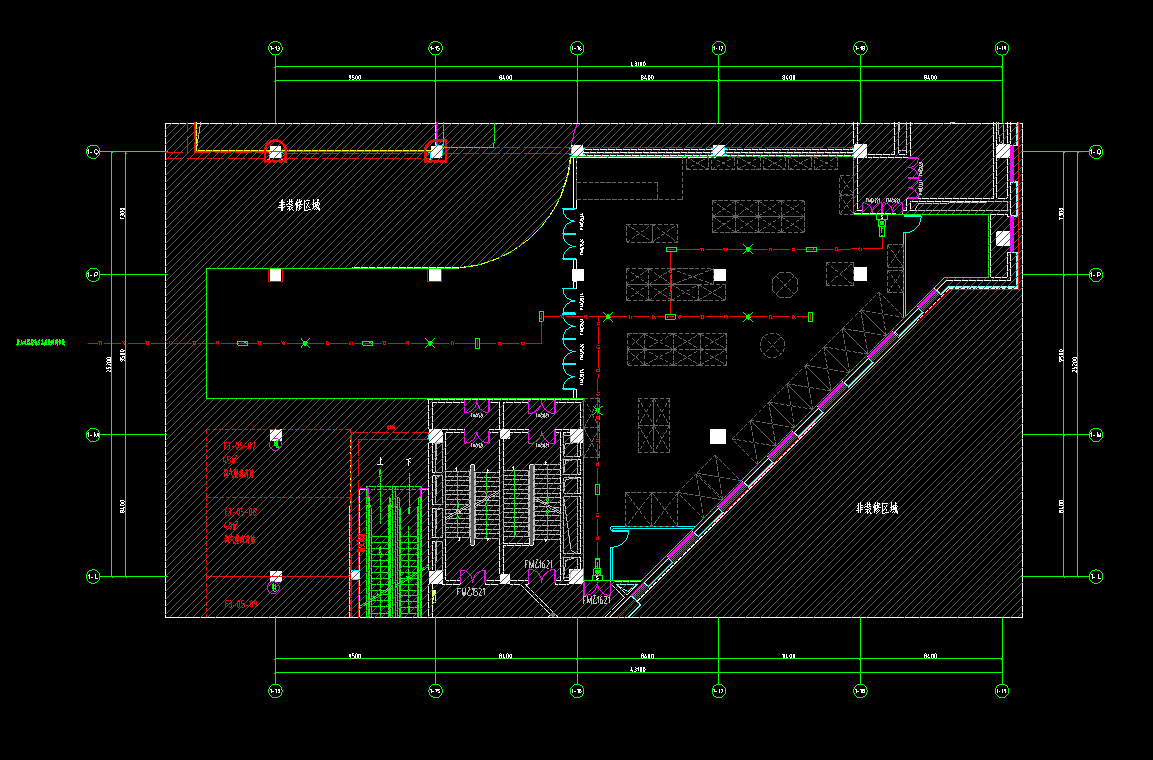The width and height of the screenshot is (1153, 760).
Task: Select grid axis bubble 1-L on right side
Action: point(1095,576)
